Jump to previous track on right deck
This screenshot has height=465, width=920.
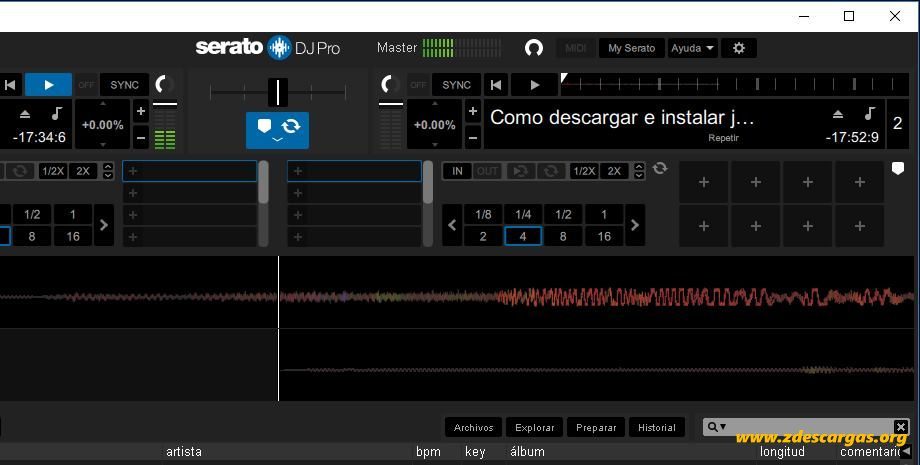click(496, 85)
